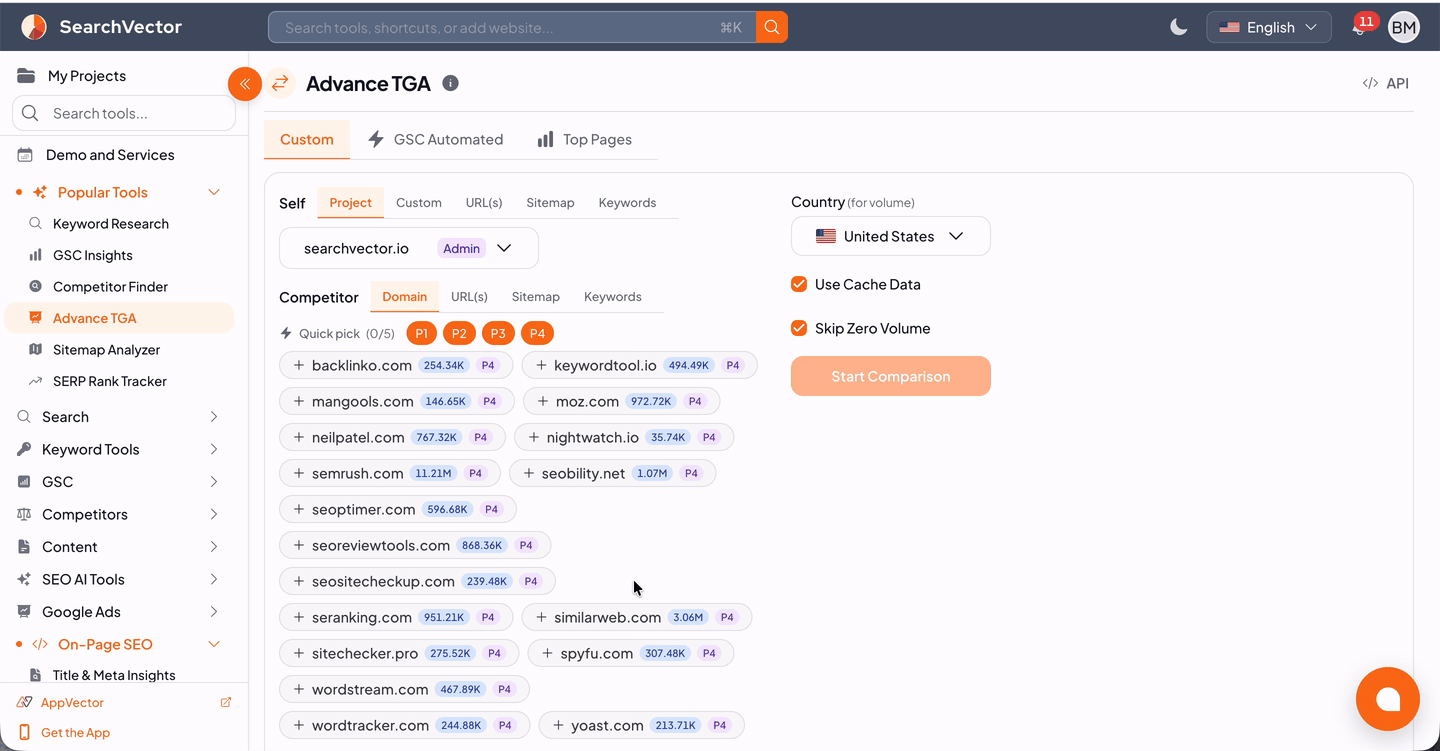Screen dimensions: 1440x751
Task: Collapse sidebar with double-chevron button
Action: click(x=245, y=84)
